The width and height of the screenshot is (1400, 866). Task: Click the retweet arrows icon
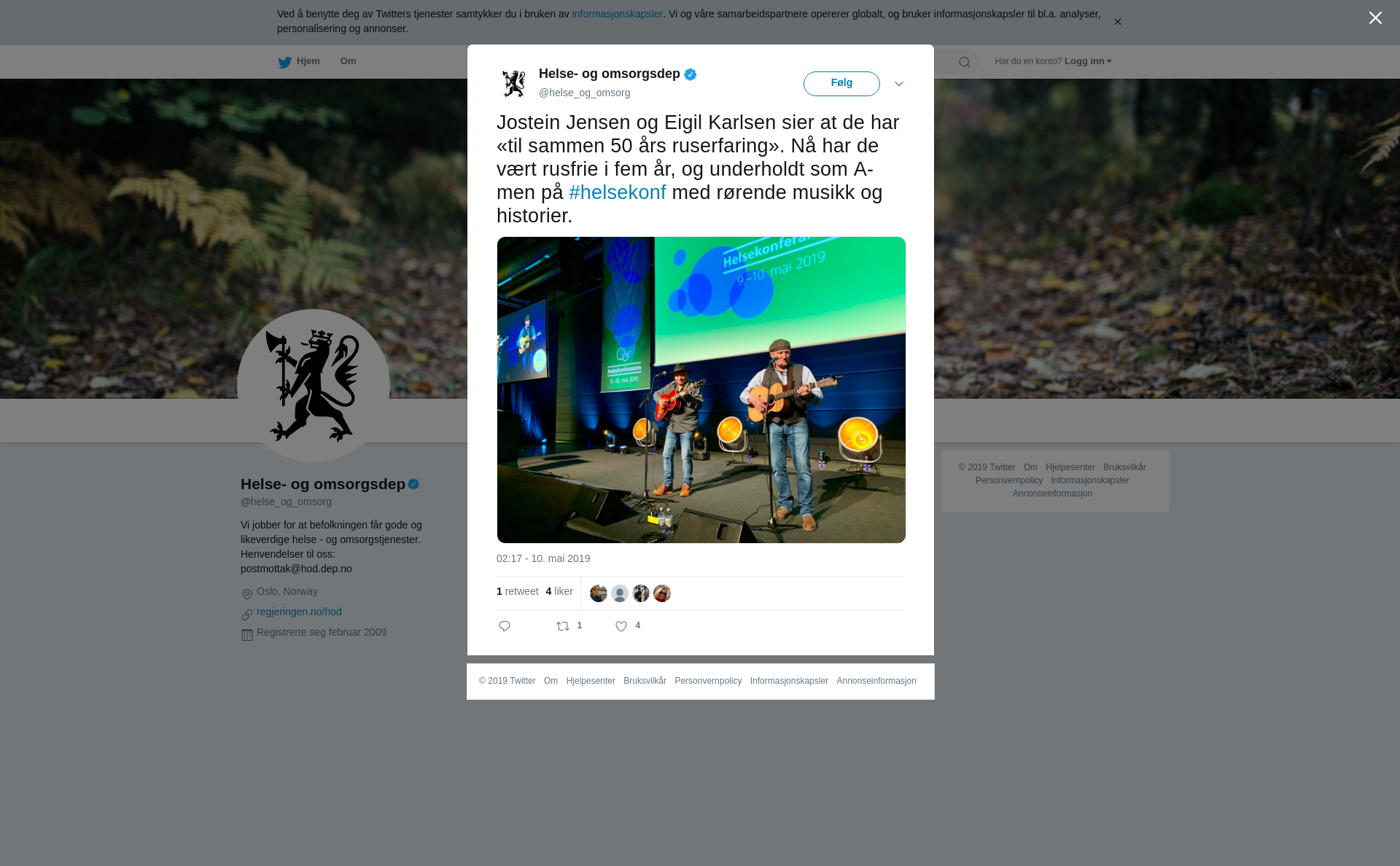coord(563,626)
